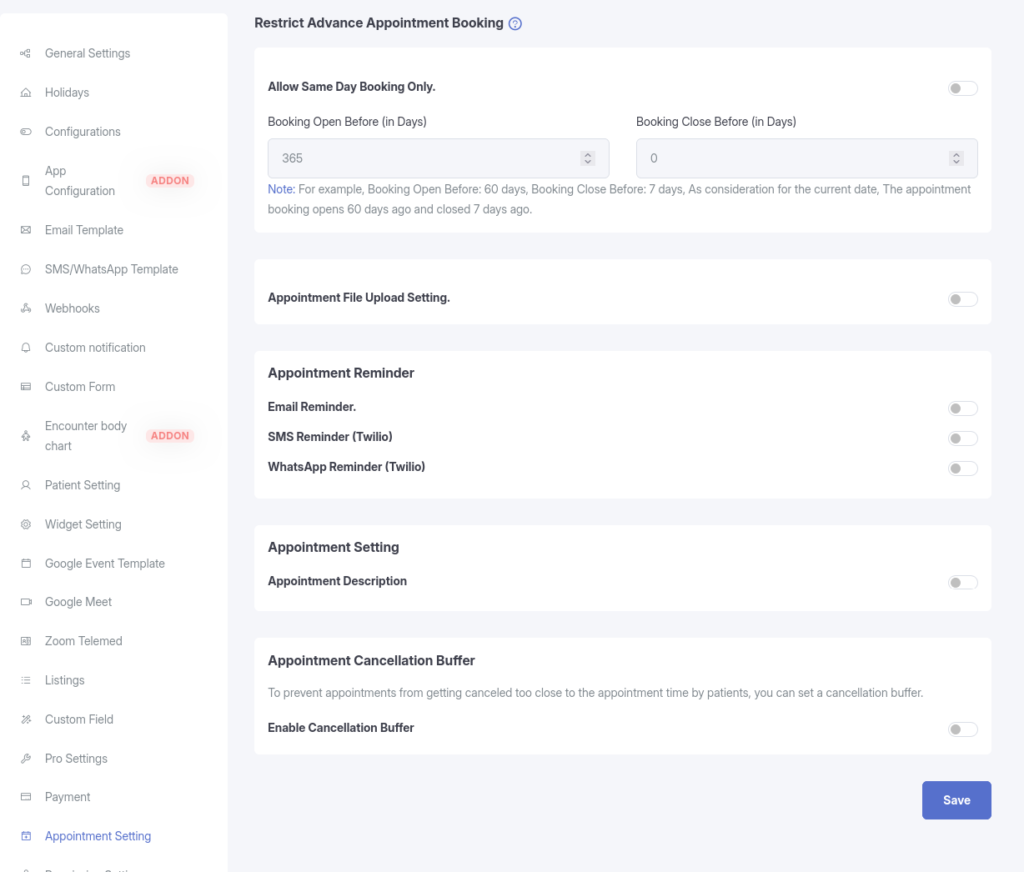
Task: Open the General Settings menu item
Action: click(x=87, y=53)
